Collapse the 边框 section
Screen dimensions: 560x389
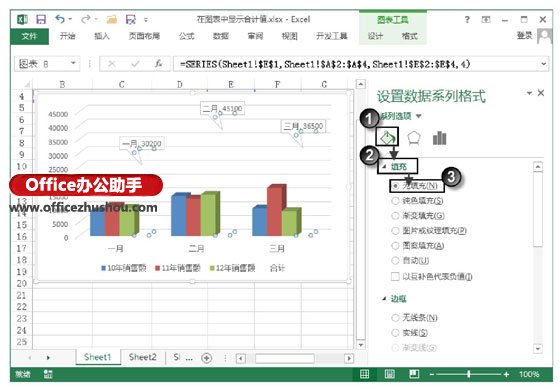[385, 299]
